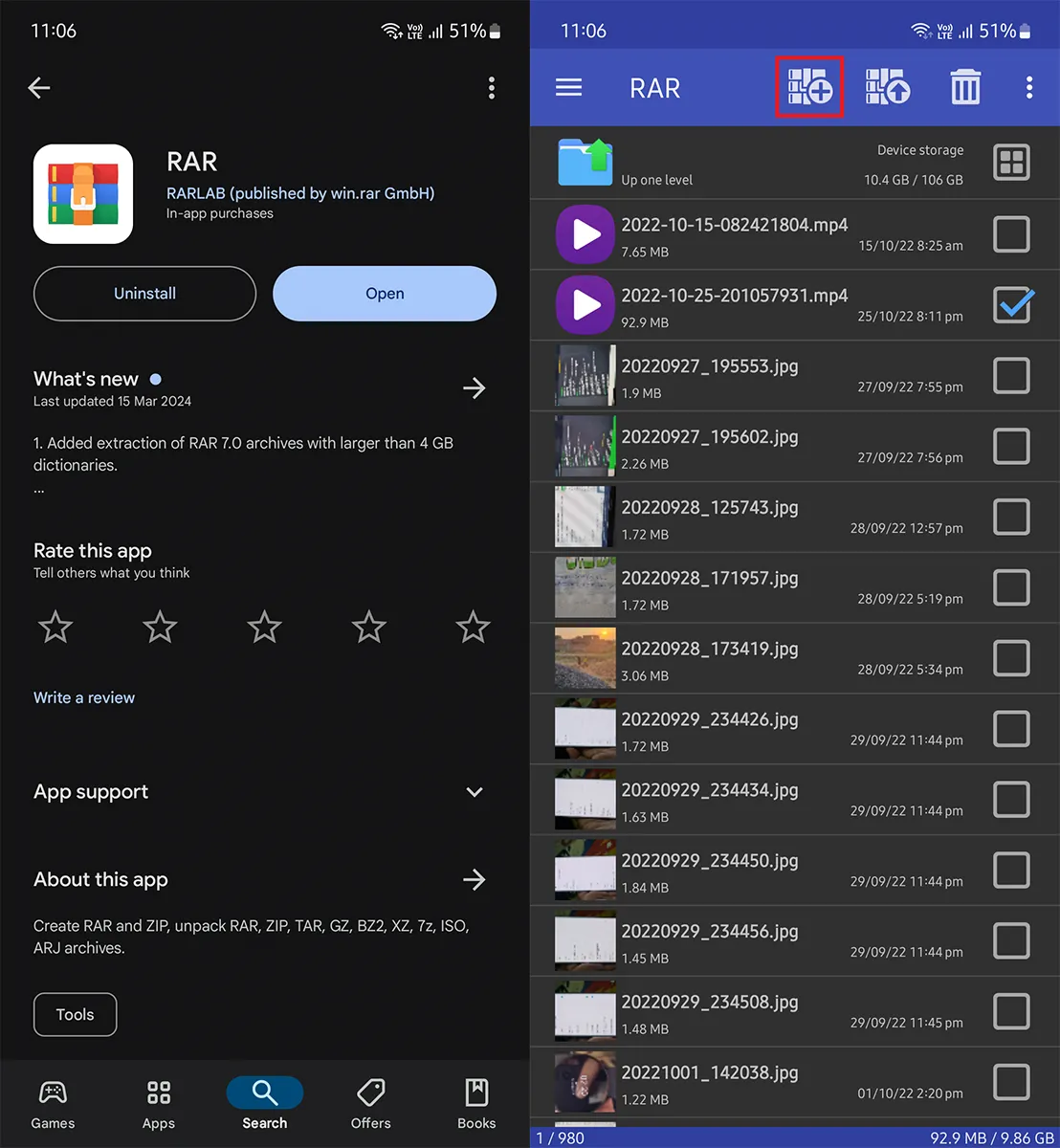Tap thumbnail of 20220927_195553.jpg
The width and height of the screenshot is (1060, 1148).
pyautogui.click(x=585, y=376)
